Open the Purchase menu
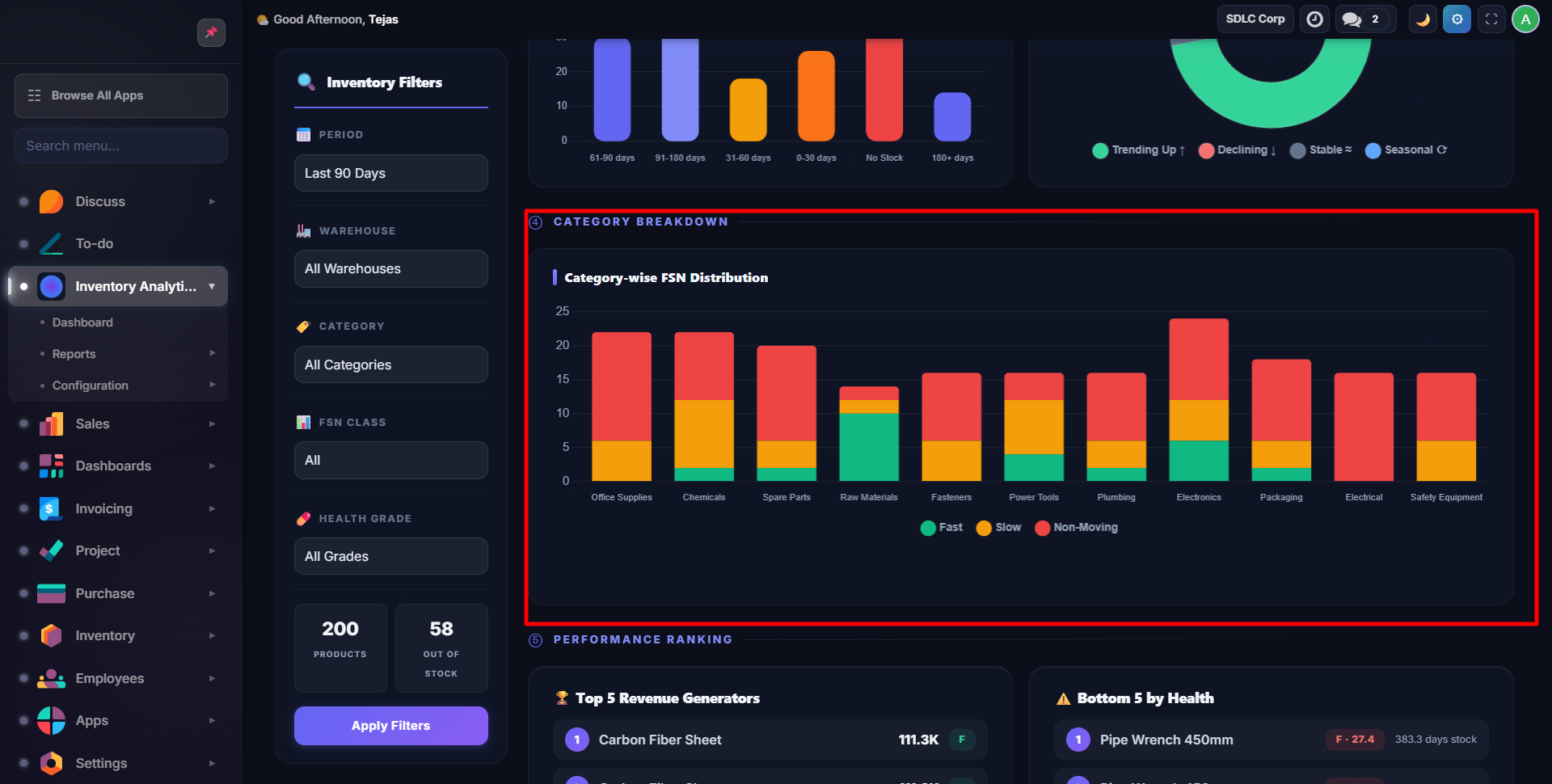1552x784 pixels. click(105, 593)
